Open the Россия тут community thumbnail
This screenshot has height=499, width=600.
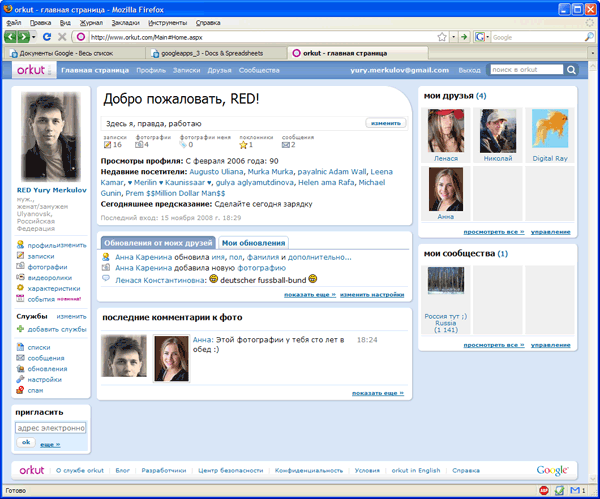click(x=446, y=280)
